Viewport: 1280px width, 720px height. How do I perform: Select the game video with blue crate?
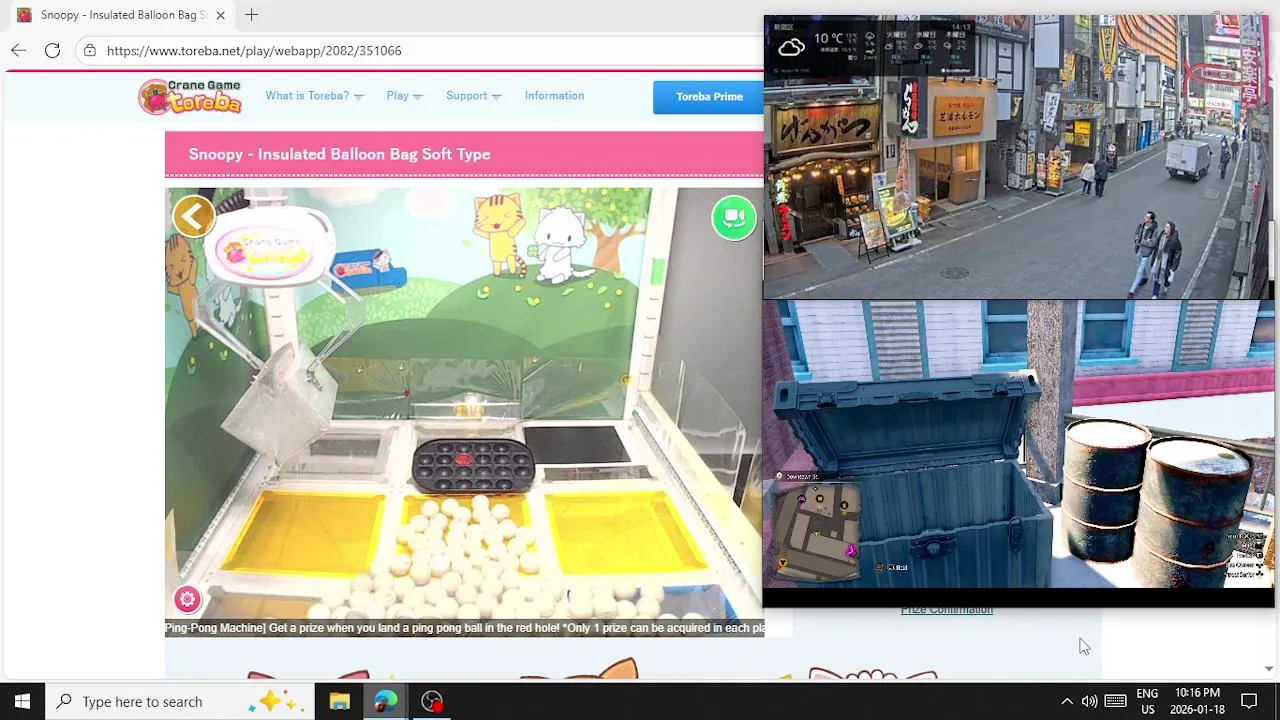[1018, 445]
